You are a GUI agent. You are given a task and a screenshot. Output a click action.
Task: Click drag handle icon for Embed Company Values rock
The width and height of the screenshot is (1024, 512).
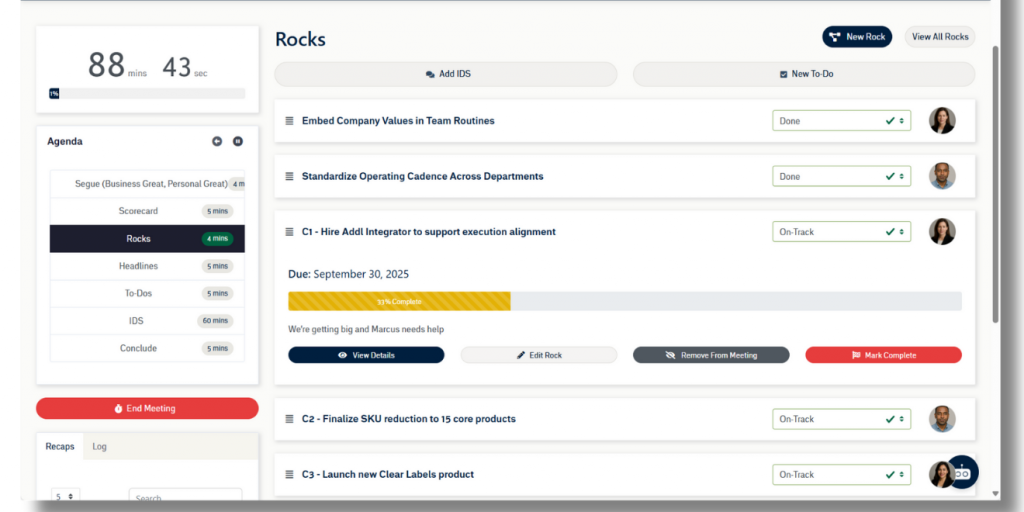(x=289, y=121)
